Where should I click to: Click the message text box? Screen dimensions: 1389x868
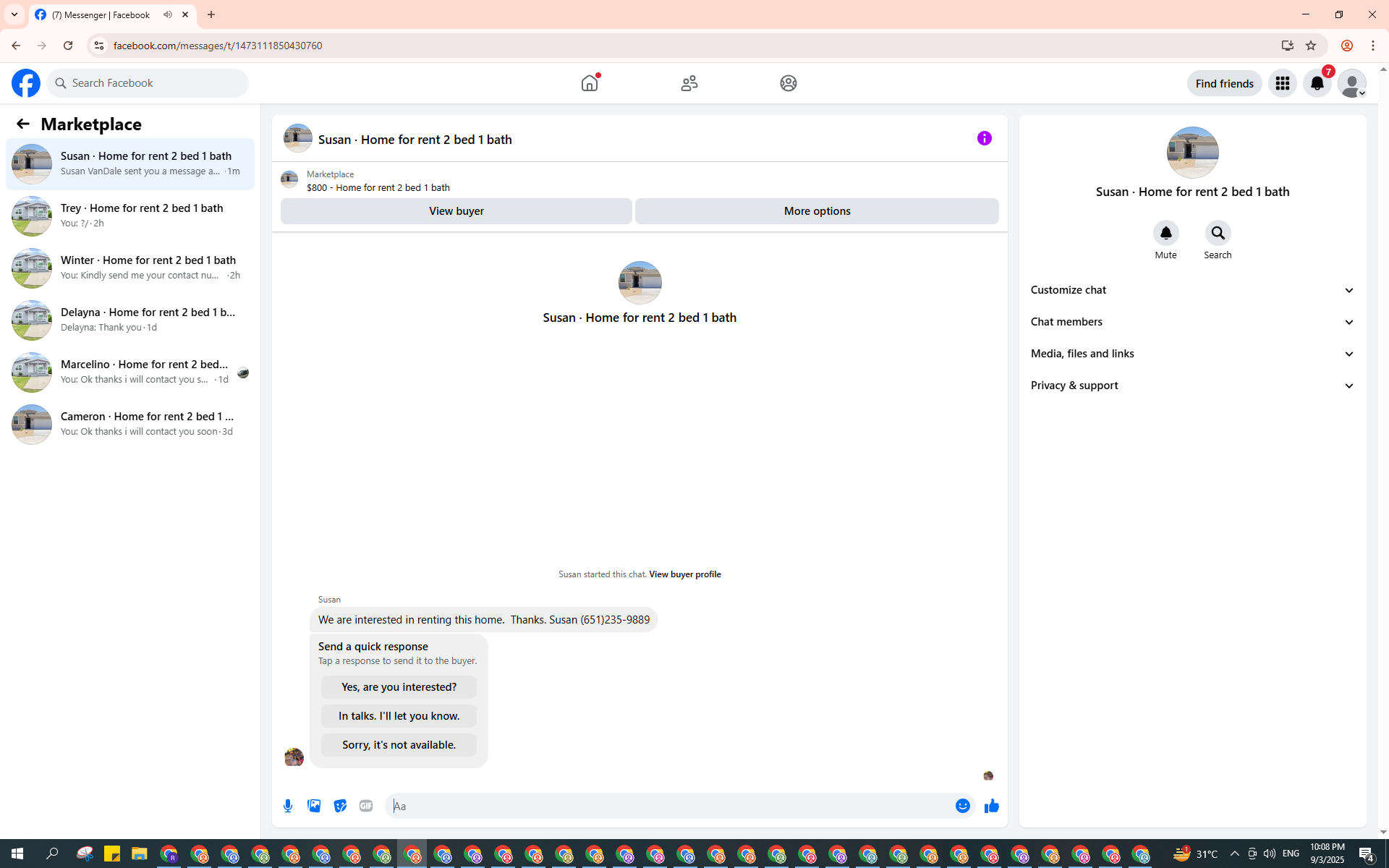click(x=669, y=806)
